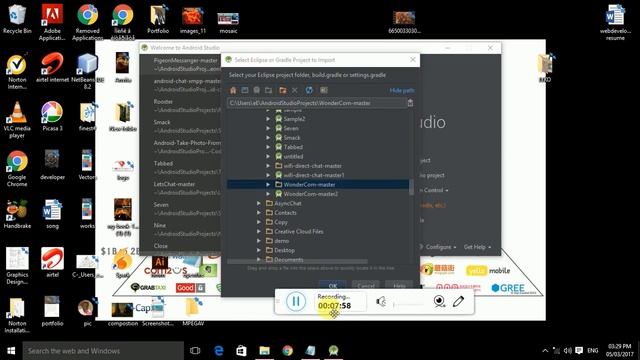Click the file tree horizontal scrollbar
This screenshot has height=360, width=640.
[x=298, y=261]
